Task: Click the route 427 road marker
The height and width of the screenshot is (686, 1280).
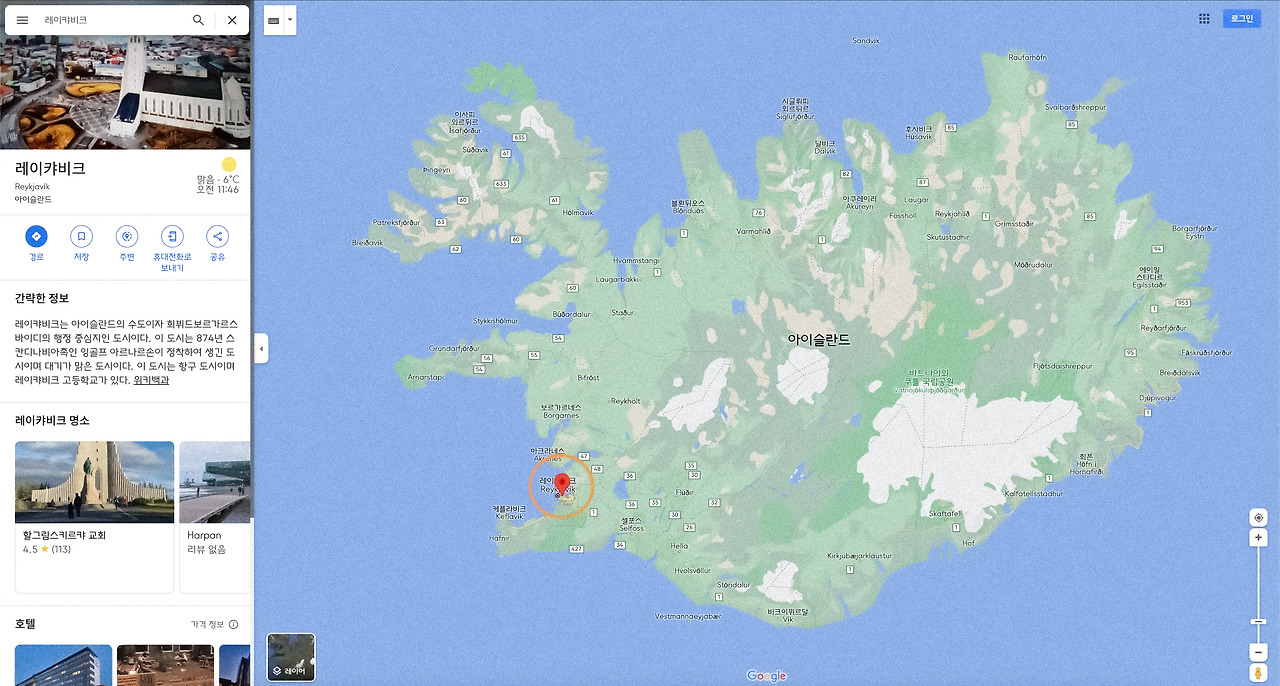Action: 575,549
